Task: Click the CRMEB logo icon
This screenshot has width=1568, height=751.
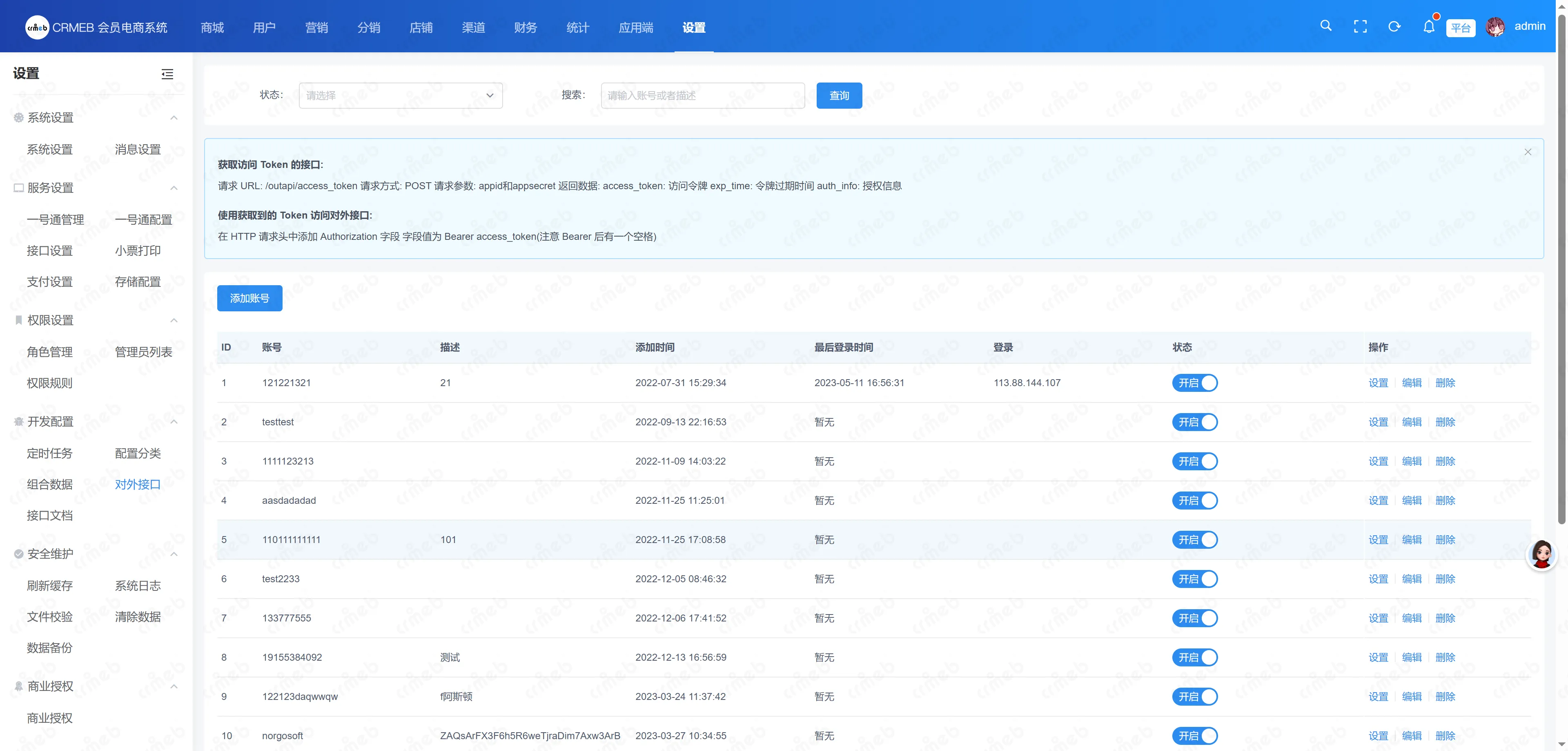Action: (37, 27)
